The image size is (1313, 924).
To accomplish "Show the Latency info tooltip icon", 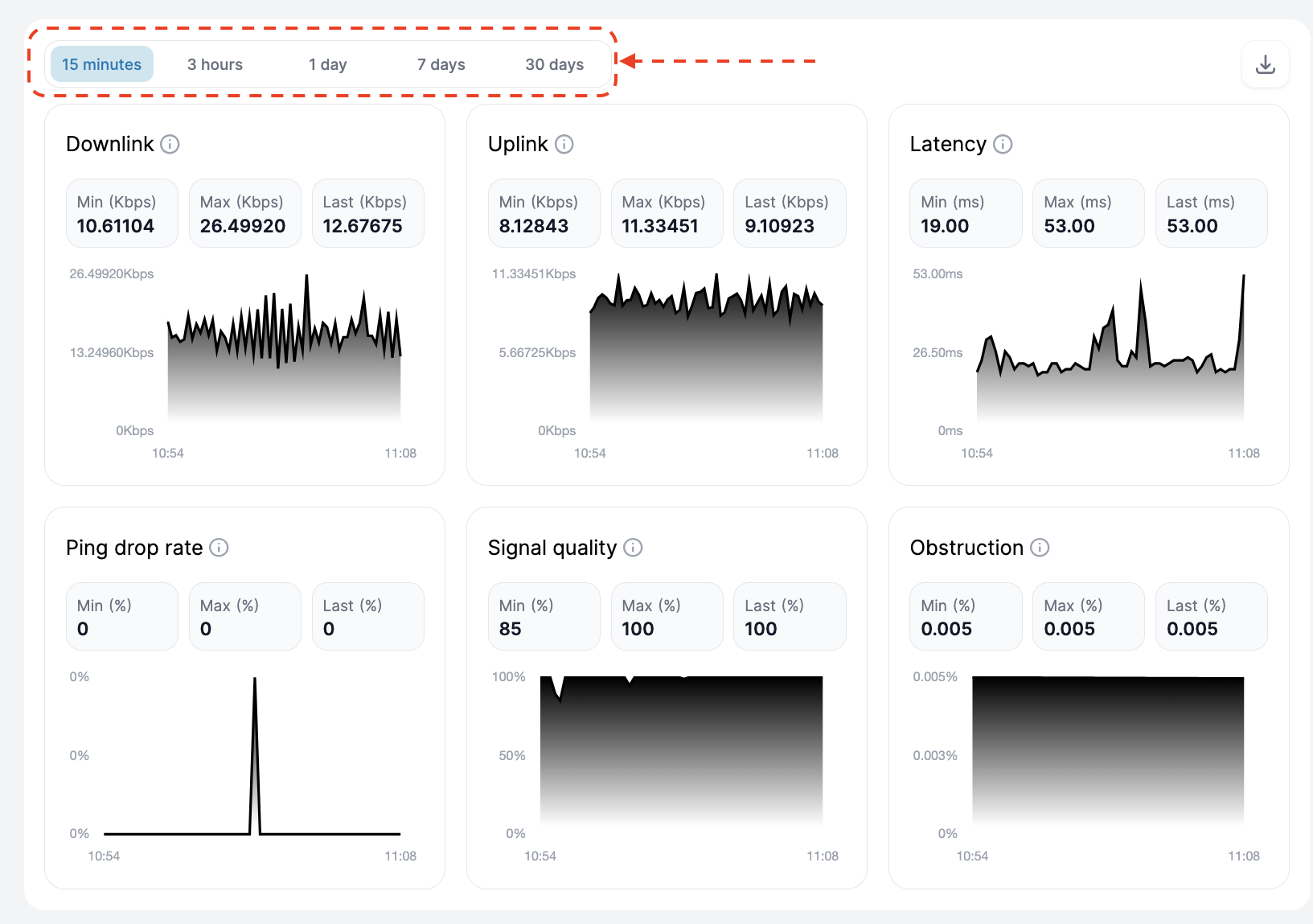I will click(1003, 144).
